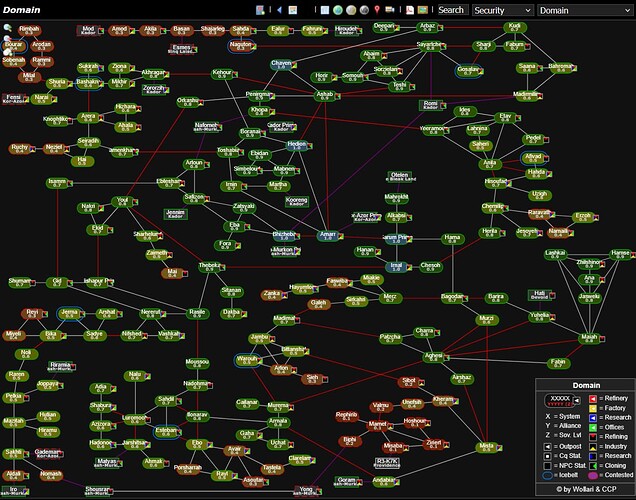Click the service icon beside Aghesi system
Screen dimensions: 636x500
447,358
